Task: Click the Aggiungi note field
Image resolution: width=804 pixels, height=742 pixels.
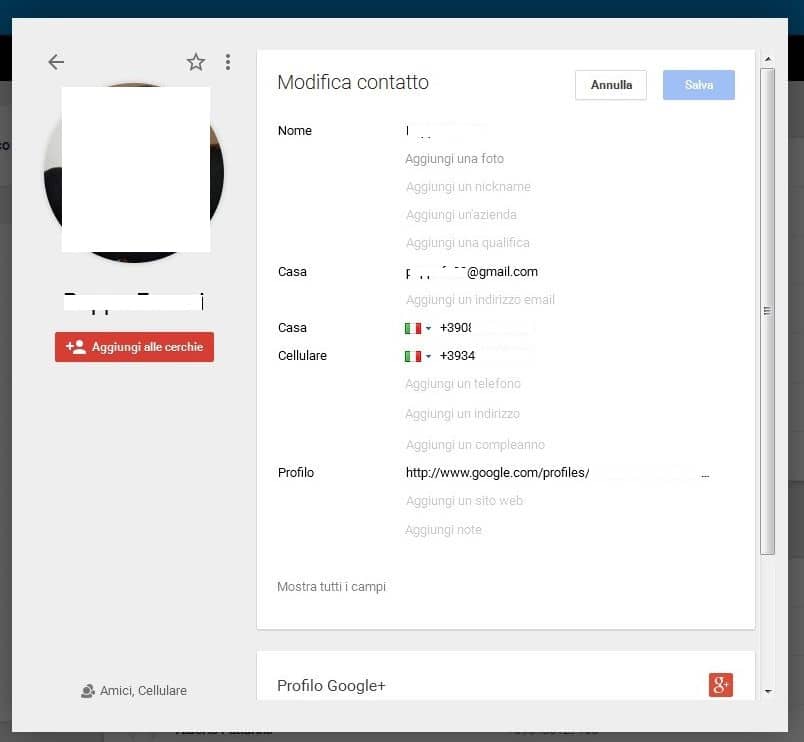Action: [443, 530]
